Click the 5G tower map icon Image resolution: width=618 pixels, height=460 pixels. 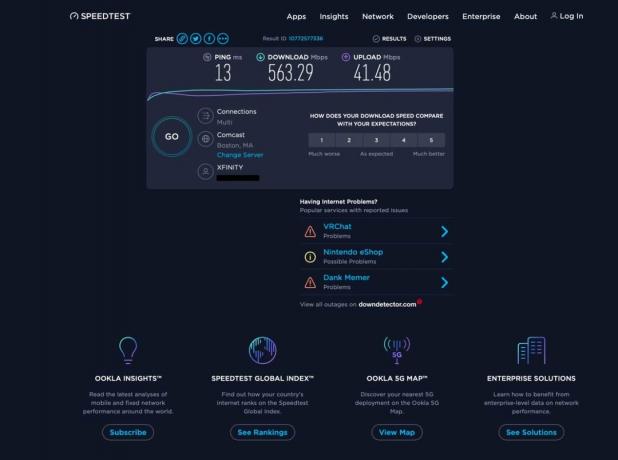[397, 350]
